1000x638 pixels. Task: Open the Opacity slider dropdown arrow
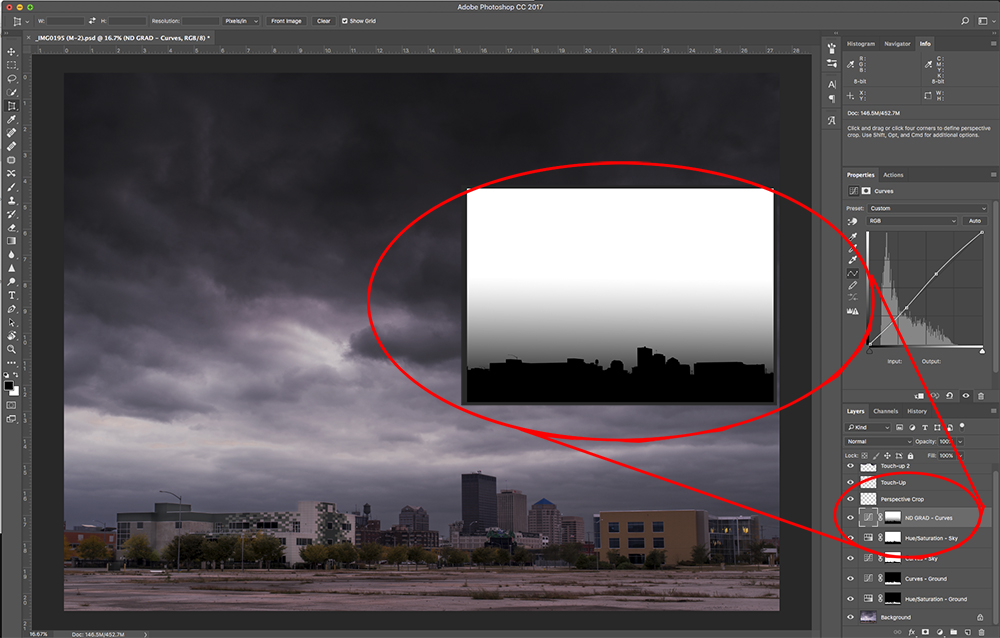960,441
